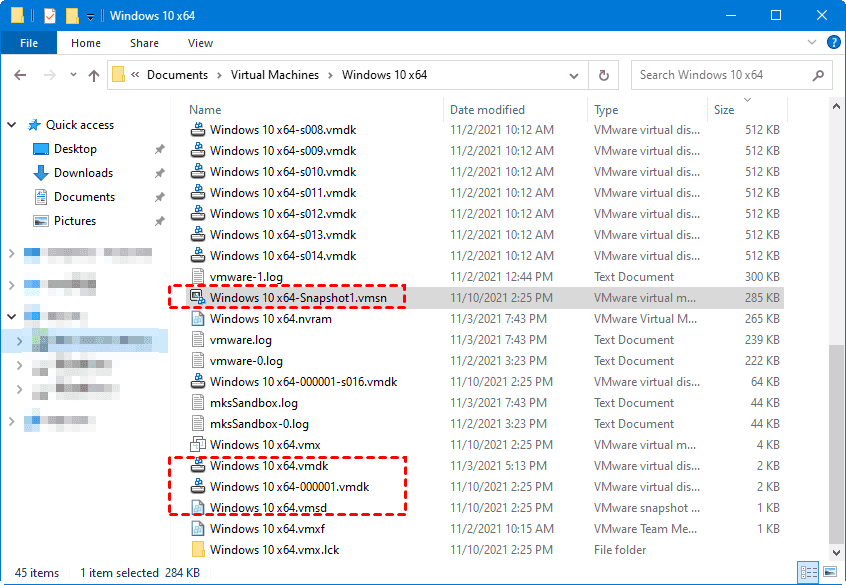Select Windows 10 x64-s013.vmdk file
Viewport: 846px width, 585px height.
tap(283, 235)
